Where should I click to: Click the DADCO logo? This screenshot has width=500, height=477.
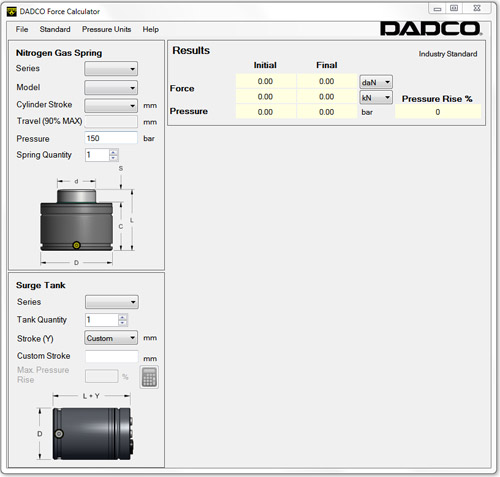click(x=431, y=29)
